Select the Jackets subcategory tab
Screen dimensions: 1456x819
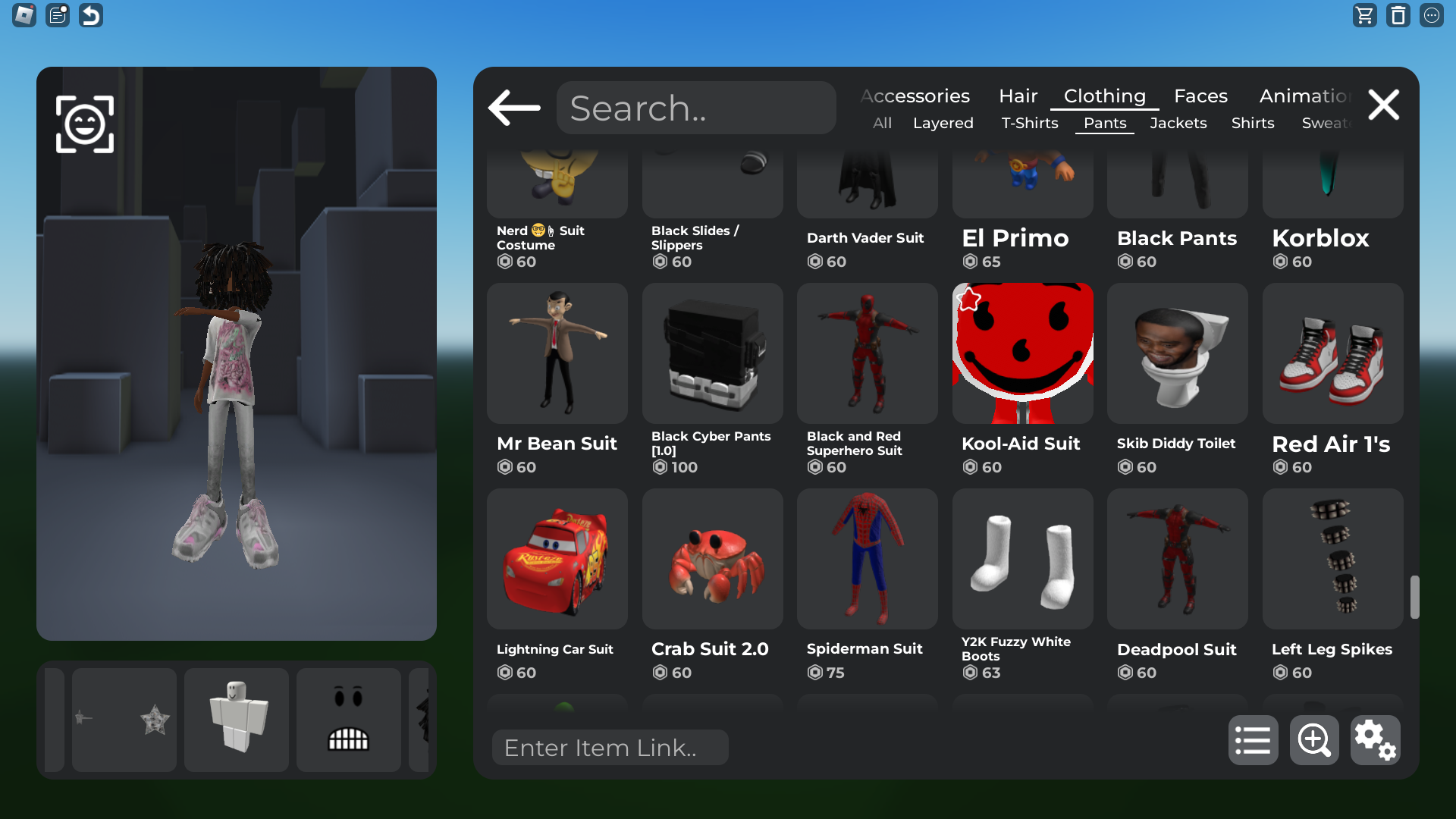[x=1178, y=123]
